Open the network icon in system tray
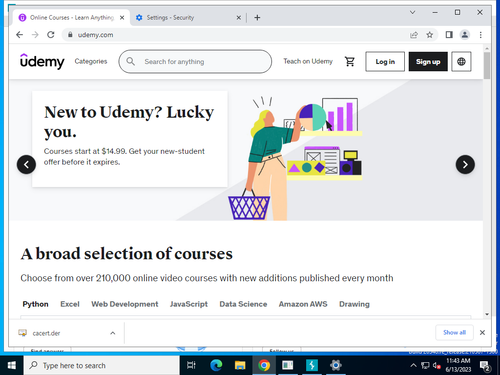This screenshot has height=375, width=500. [425, 366]
